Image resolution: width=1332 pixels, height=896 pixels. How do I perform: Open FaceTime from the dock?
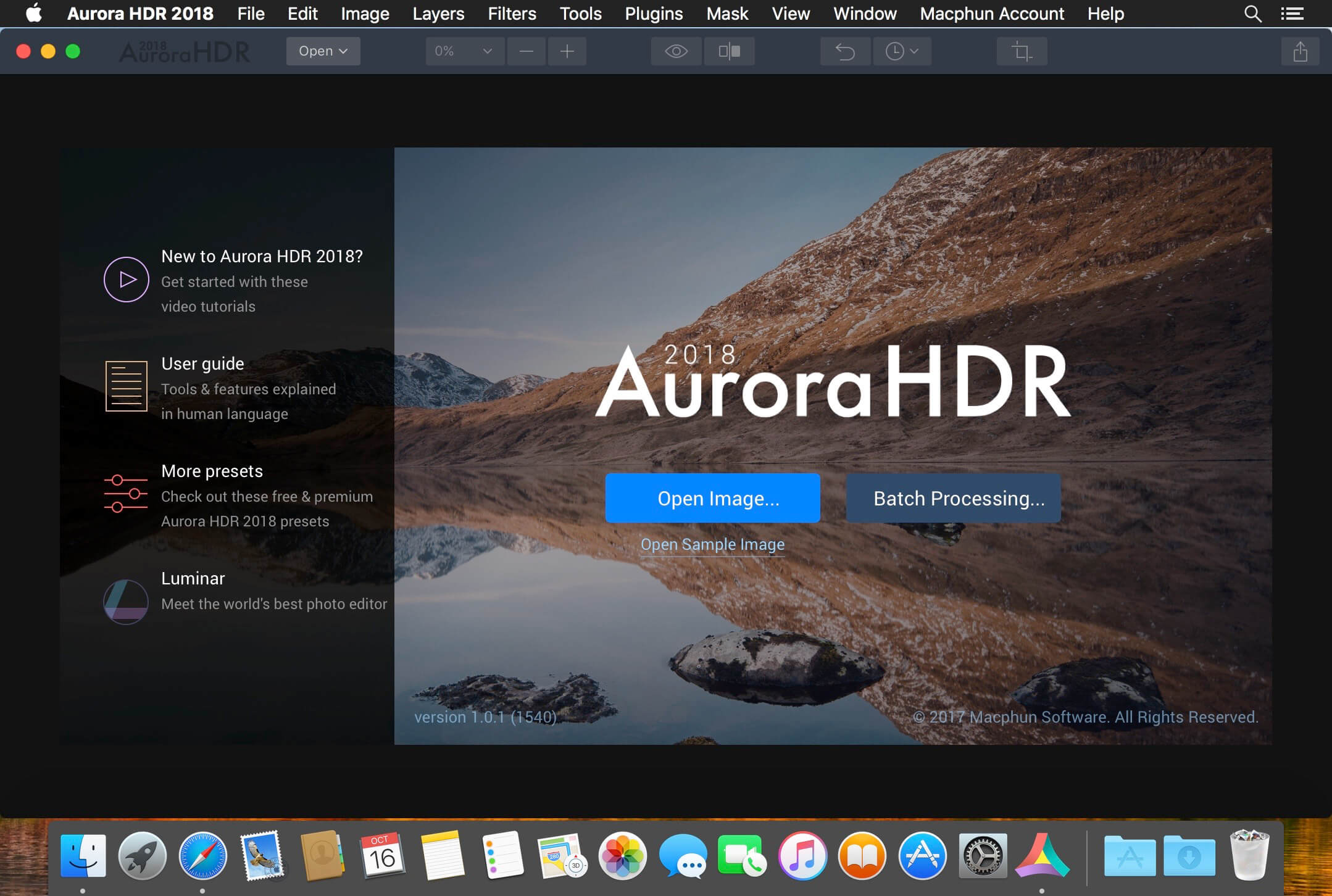click(x=742, y=856)
